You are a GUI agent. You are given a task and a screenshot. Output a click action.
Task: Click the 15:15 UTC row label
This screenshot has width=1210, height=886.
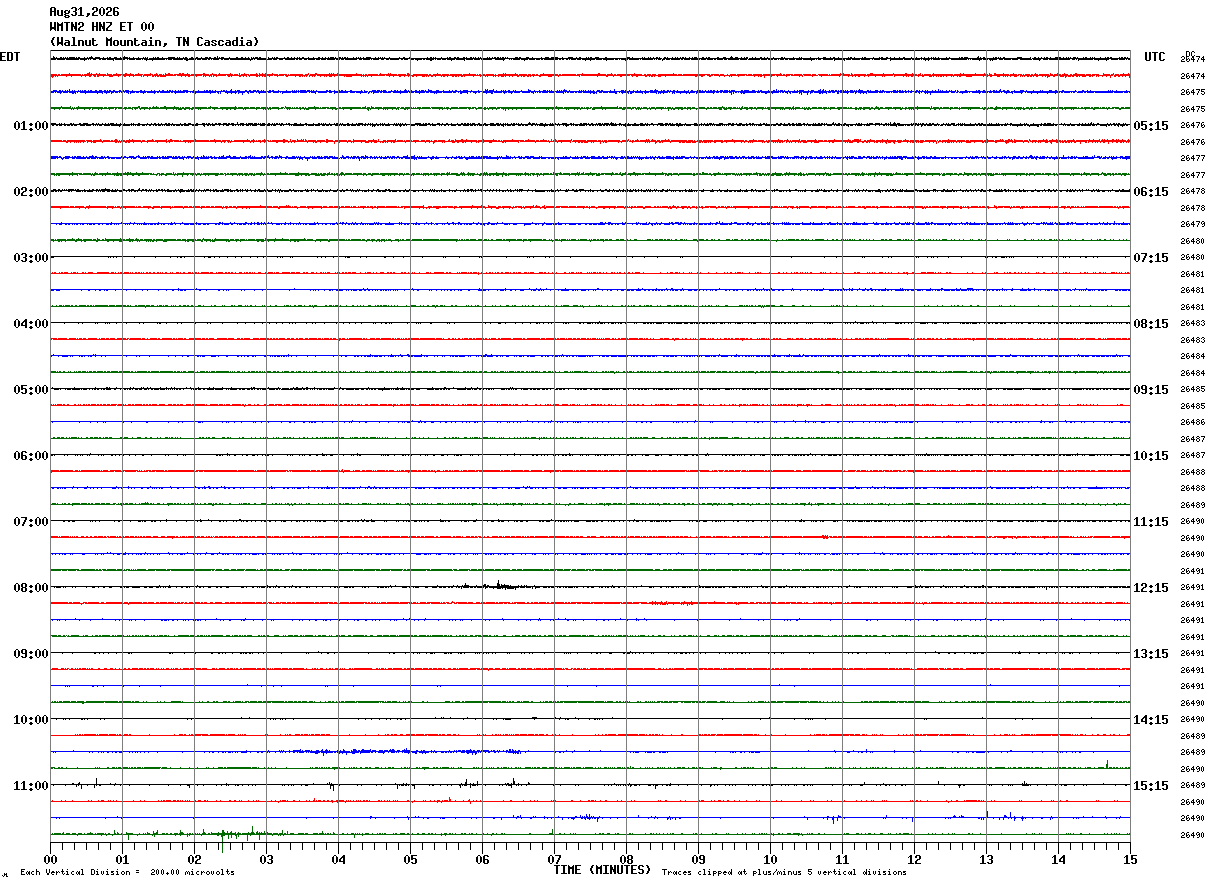tap(1151, 786)
